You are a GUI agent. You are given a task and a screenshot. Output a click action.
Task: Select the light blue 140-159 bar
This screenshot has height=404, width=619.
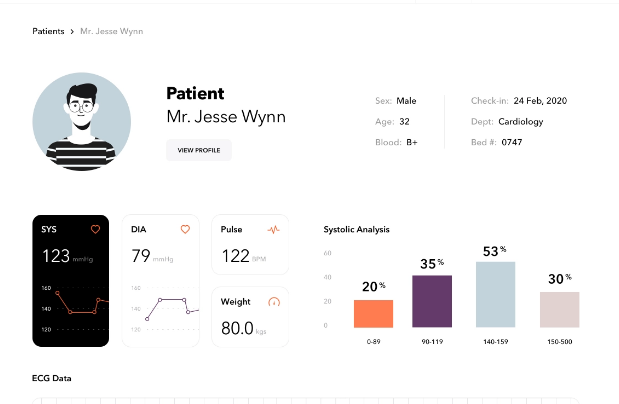[x=495, y=295]
